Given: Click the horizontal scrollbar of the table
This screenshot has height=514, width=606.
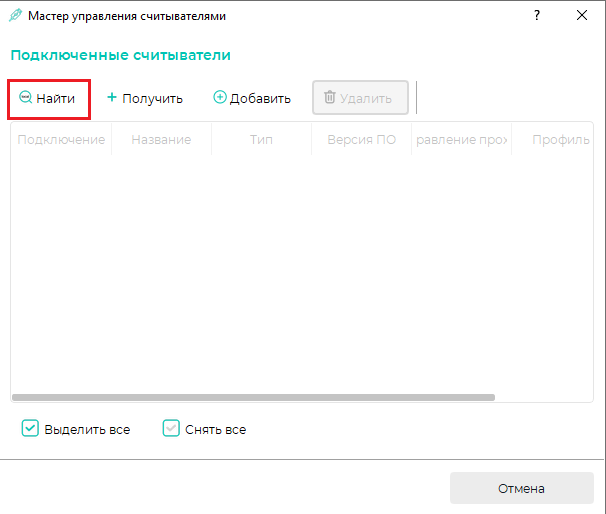Looking at the screenshot, I should pos(254,397).
